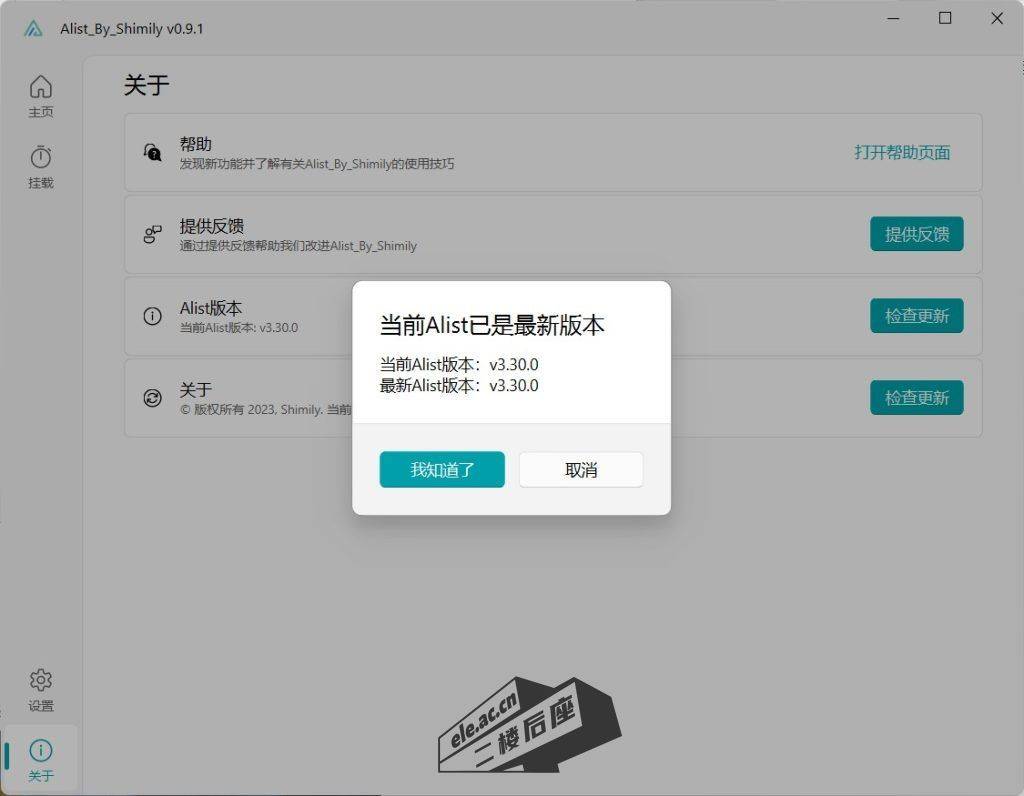Check for updates on the Alist版本 row

click(x=916, y=316)
